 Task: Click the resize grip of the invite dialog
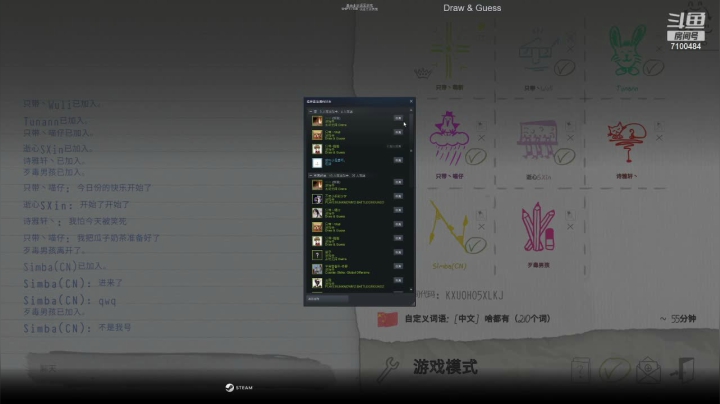pos(413,303)
